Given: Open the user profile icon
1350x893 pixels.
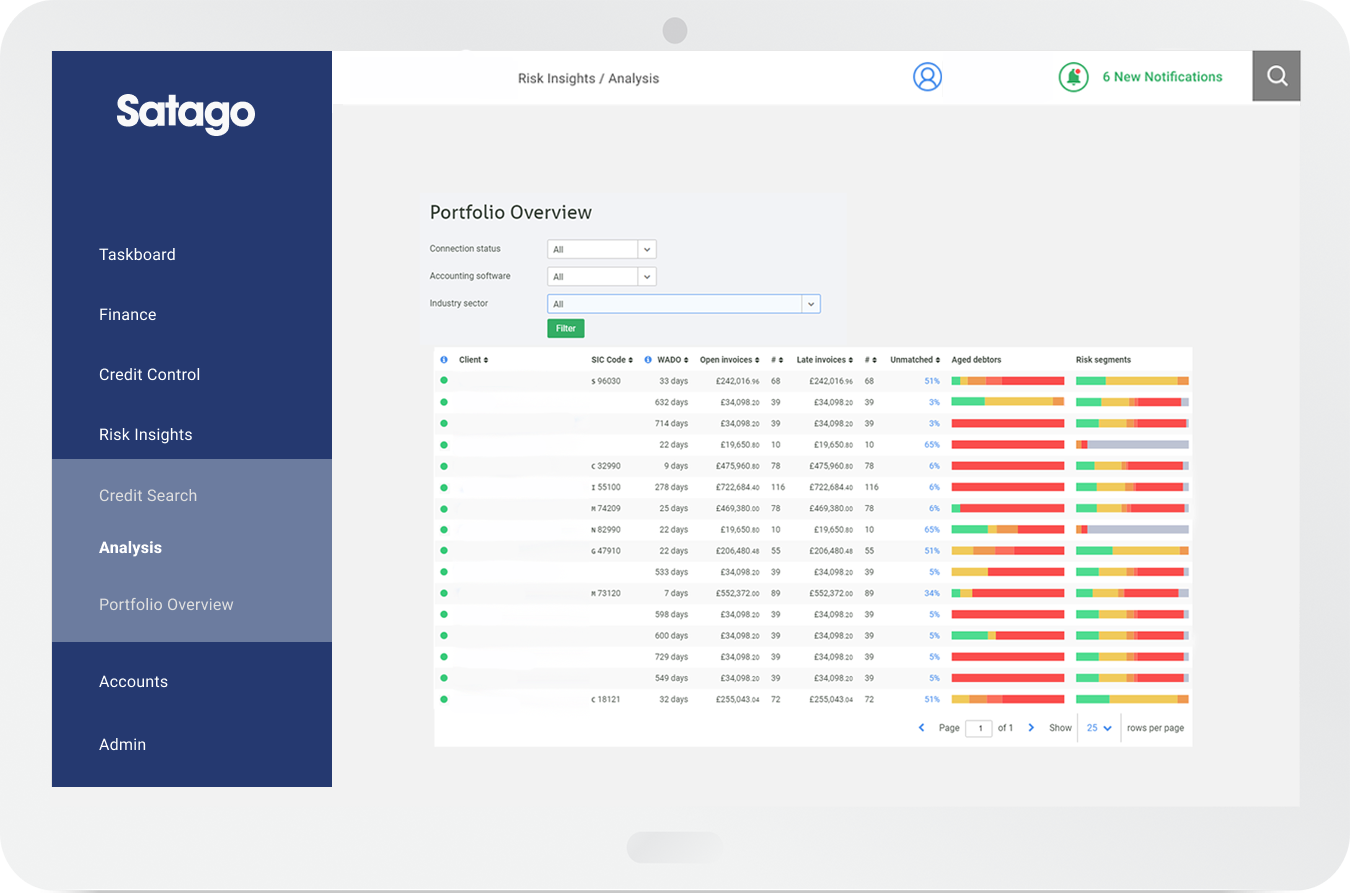Looking at the screenshot, I should 927,77.
